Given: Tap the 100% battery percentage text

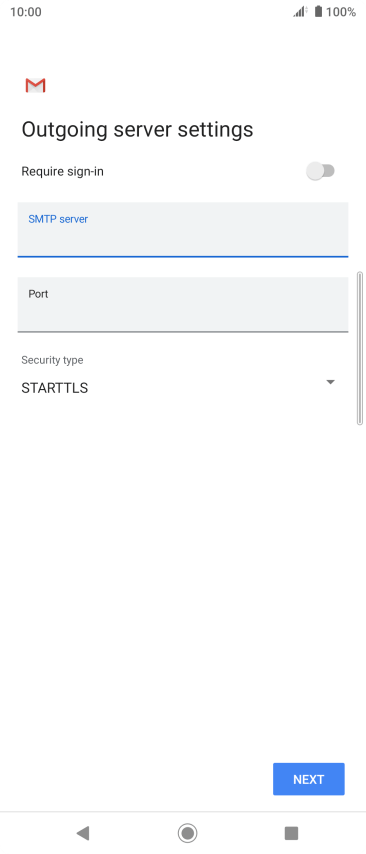Looking at the screenshot, I should tap(341, 11).
